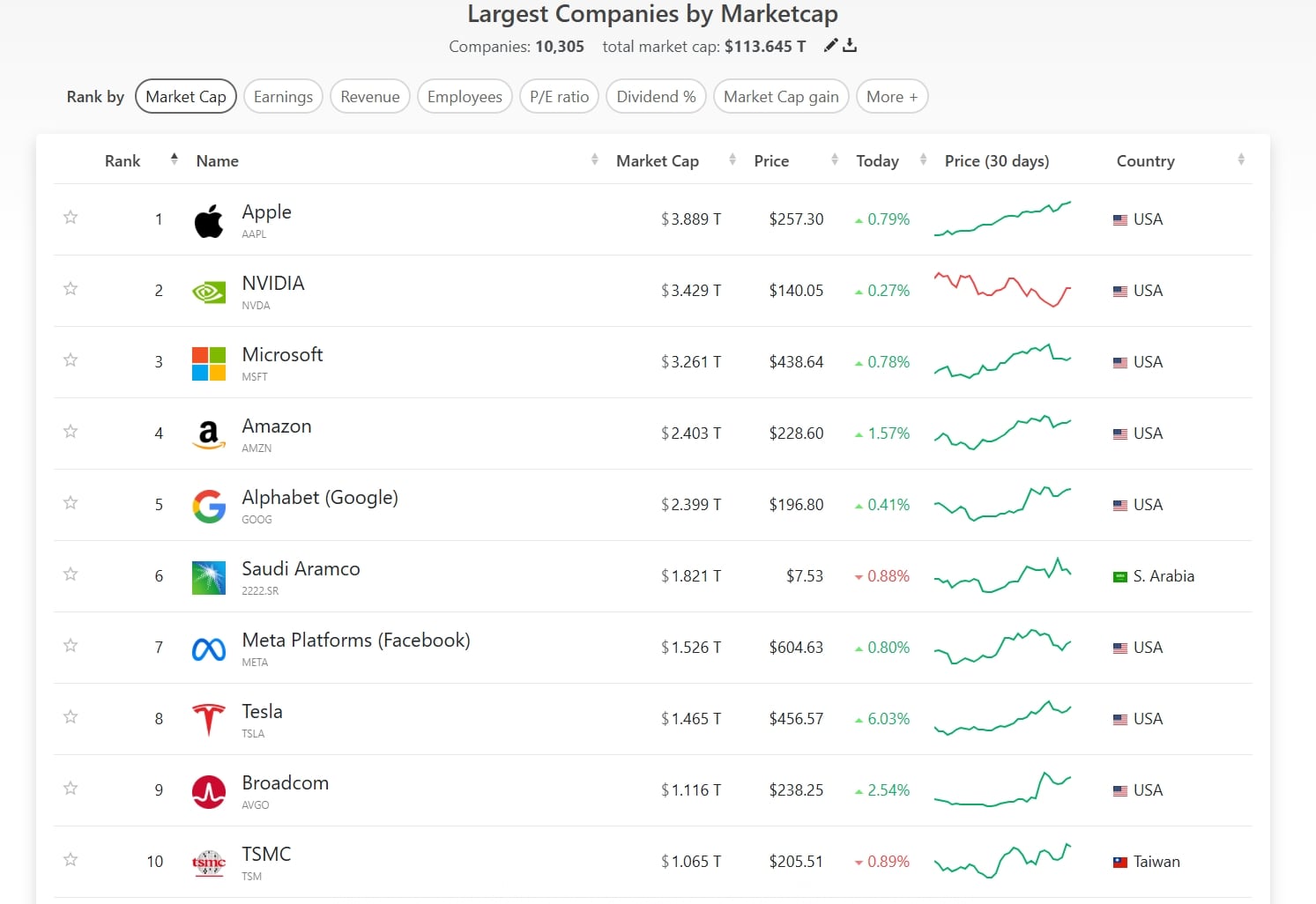The image size is (1316, 904).
Task: Click the Meta infinity logo
Action: (209, 649)
